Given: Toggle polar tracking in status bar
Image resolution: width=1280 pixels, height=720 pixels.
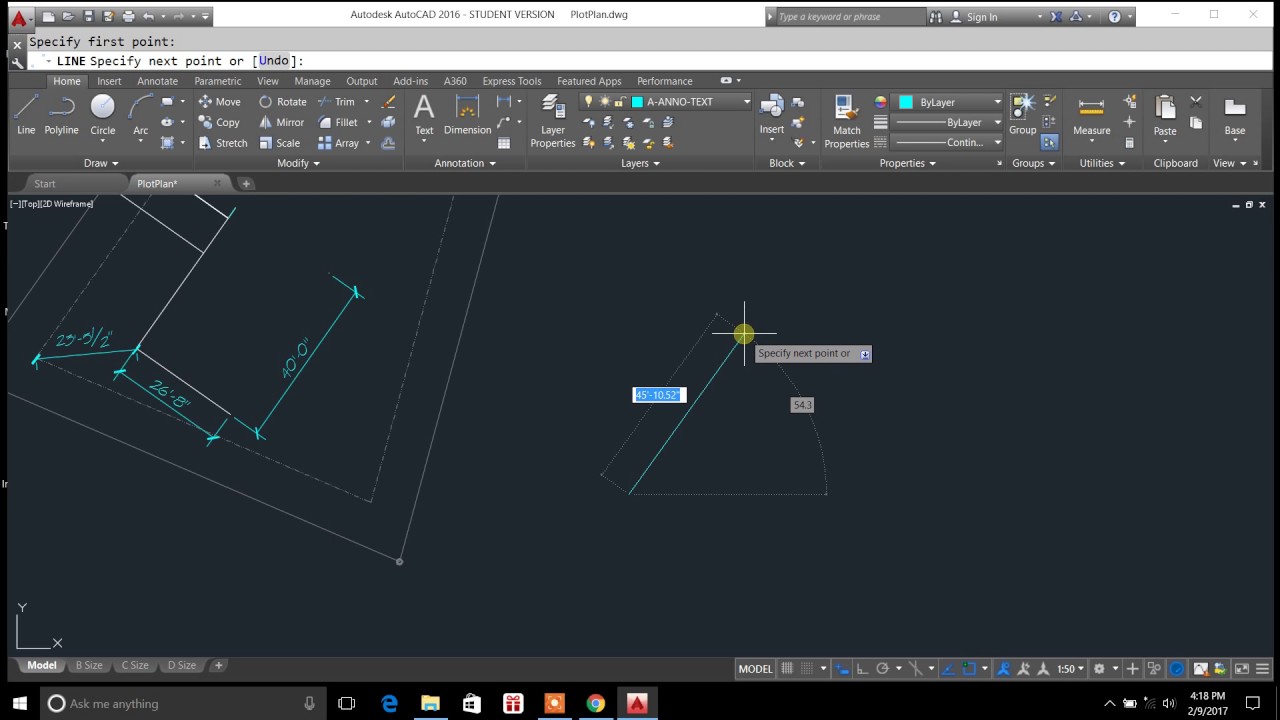Looking at the screenshot, I should (883, 669).
